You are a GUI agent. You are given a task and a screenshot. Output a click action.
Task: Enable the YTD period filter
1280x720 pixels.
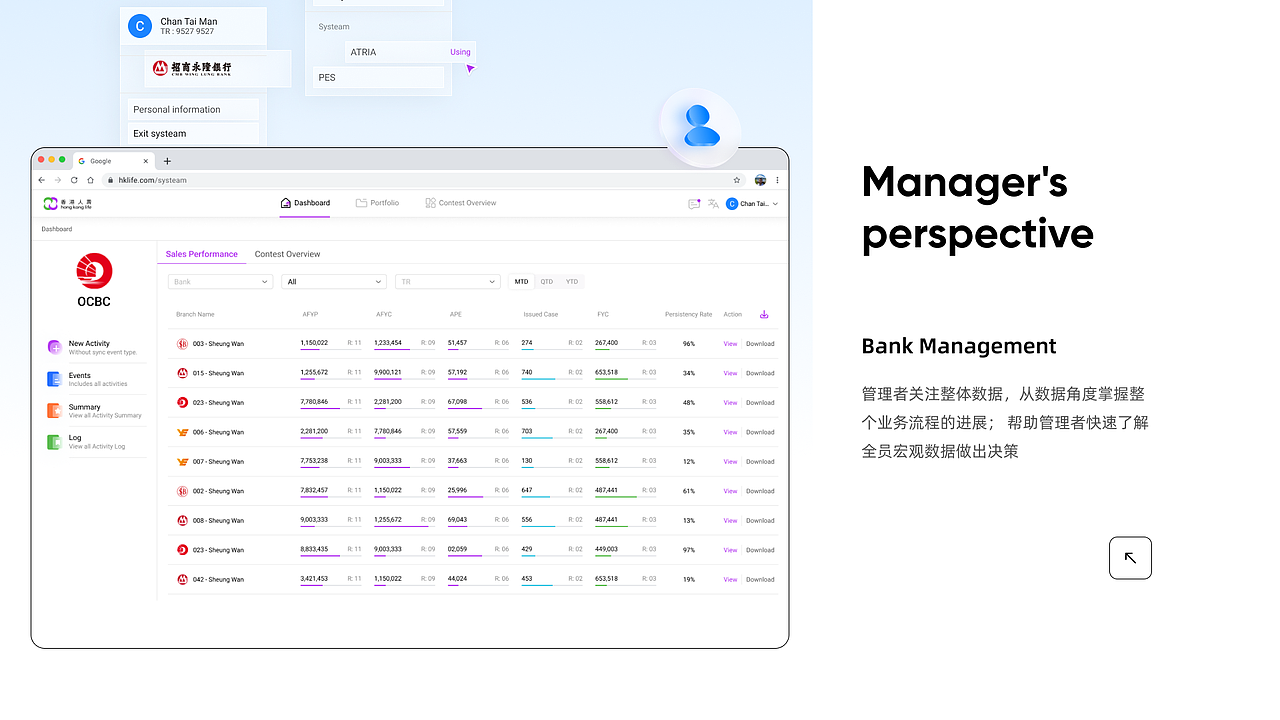(571, 281)
